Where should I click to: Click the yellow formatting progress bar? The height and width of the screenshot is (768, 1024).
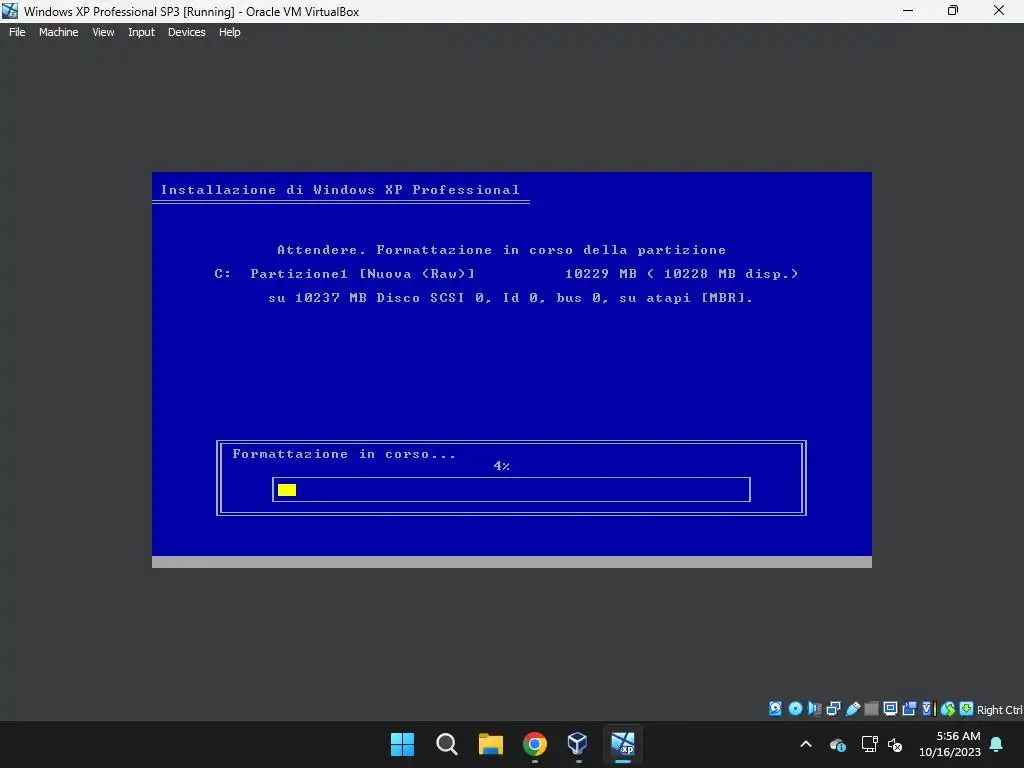click(x=287, y=490)
